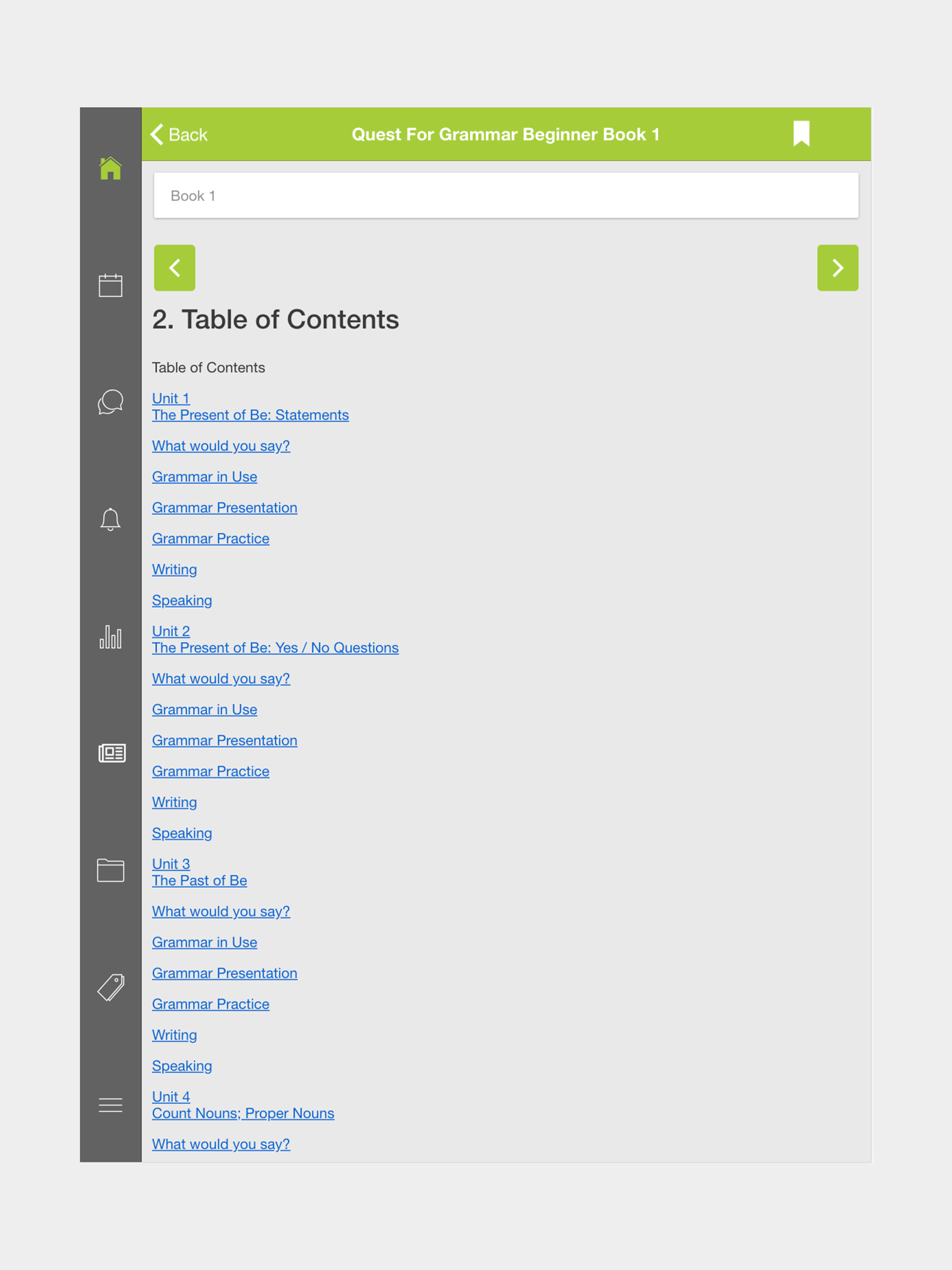Open the calendar icon in sidebar
The image size is (952, 1270).
click(110, 285)
